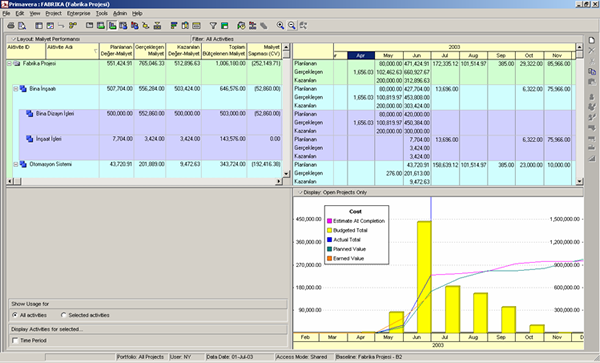Click the Assign Resources person icon

pyautogui.click(x=592, y=97)
